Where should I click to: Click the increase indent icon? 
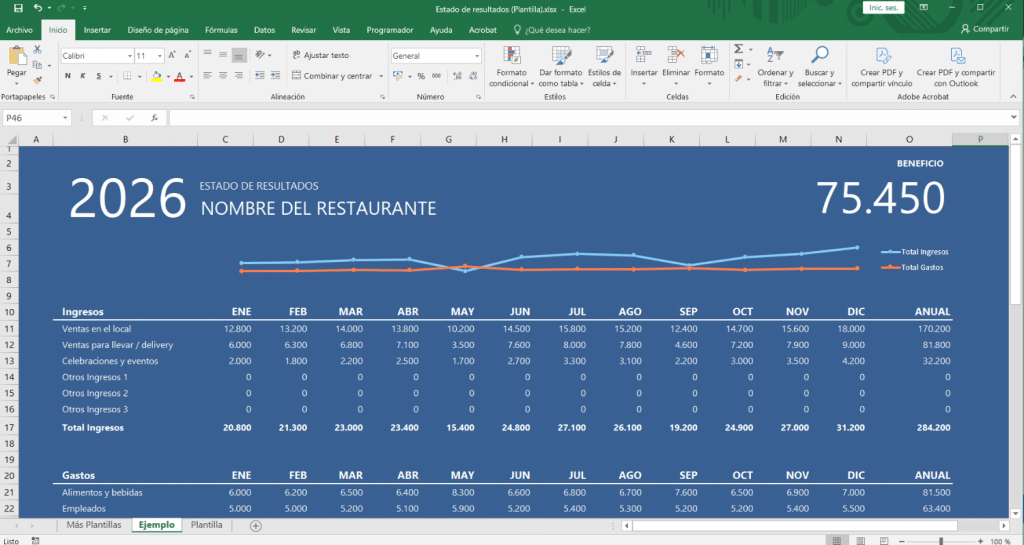tap(276, 76)
